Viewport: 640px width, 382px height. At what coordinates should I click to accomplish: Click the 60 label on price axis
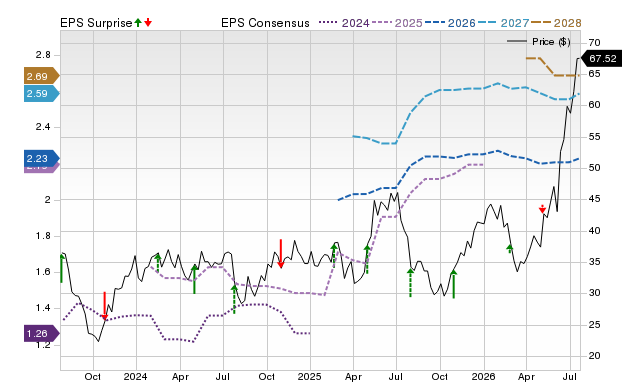[x=594, y=105]
